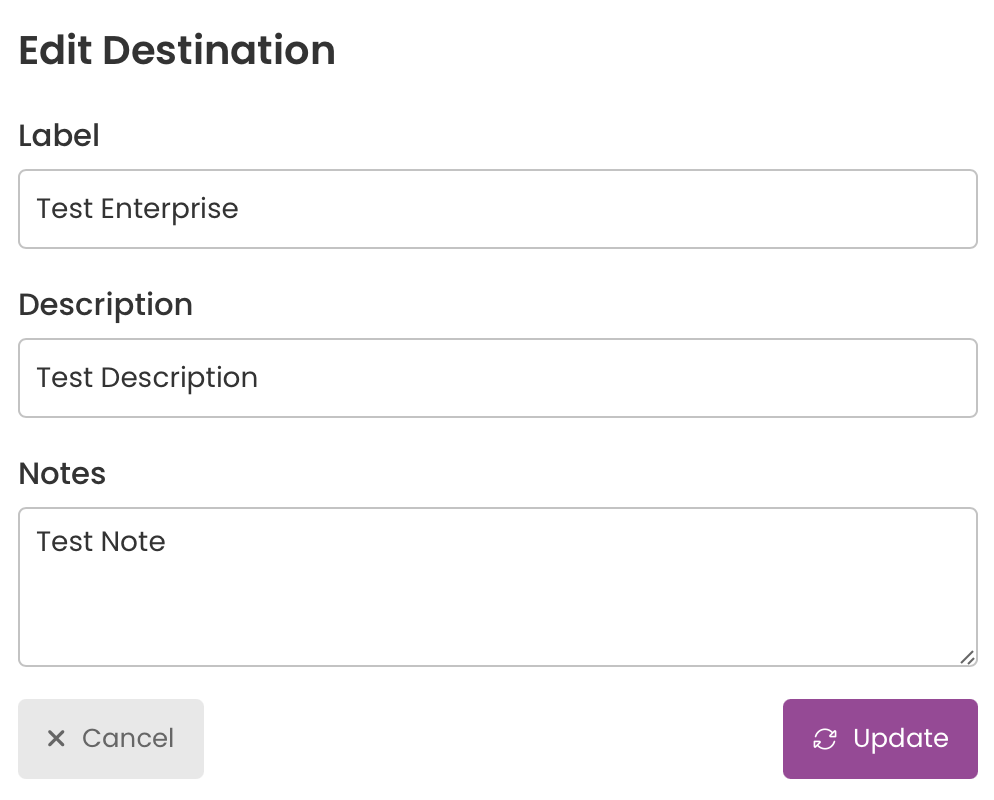Screen dimensions: 994x800
Task: Click the word "Test" in Description field
Action: (65, 378)
